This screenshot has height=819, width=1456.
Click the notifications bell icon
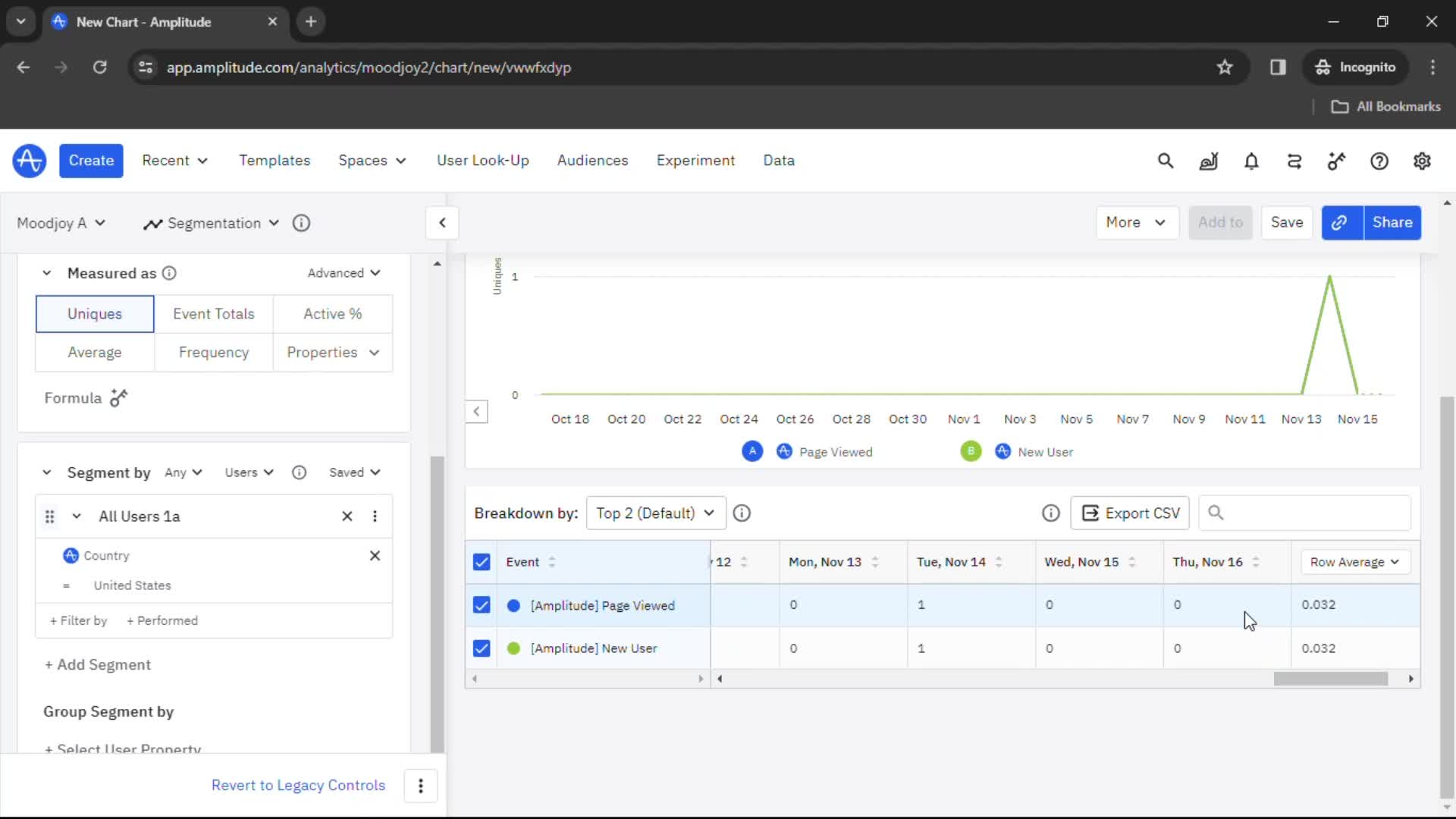(x=1251, y=160)
